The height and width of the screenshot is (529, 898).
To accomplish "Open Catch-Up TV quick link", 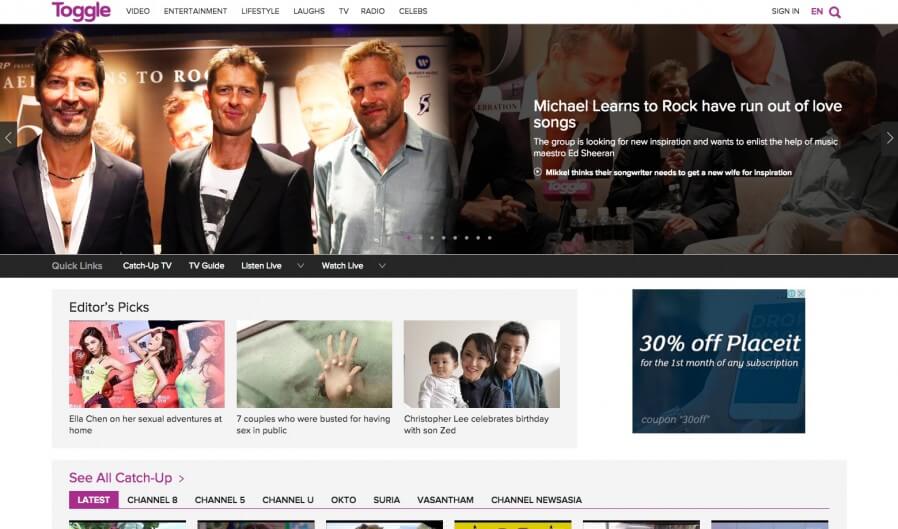I will (147, 266).
